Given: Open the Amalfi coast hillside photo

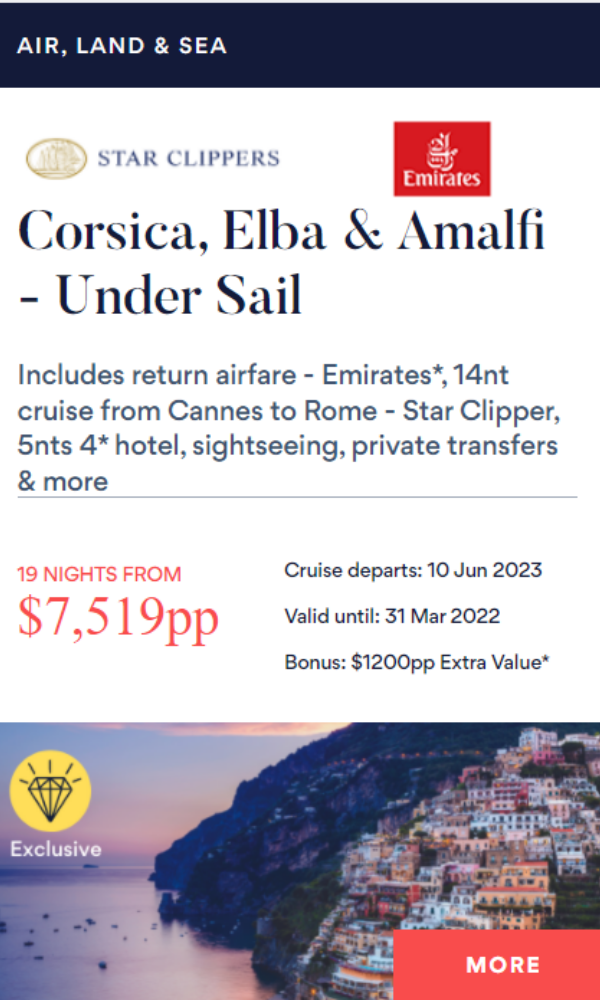Looking at the screenshot, I should coord(300,861).
